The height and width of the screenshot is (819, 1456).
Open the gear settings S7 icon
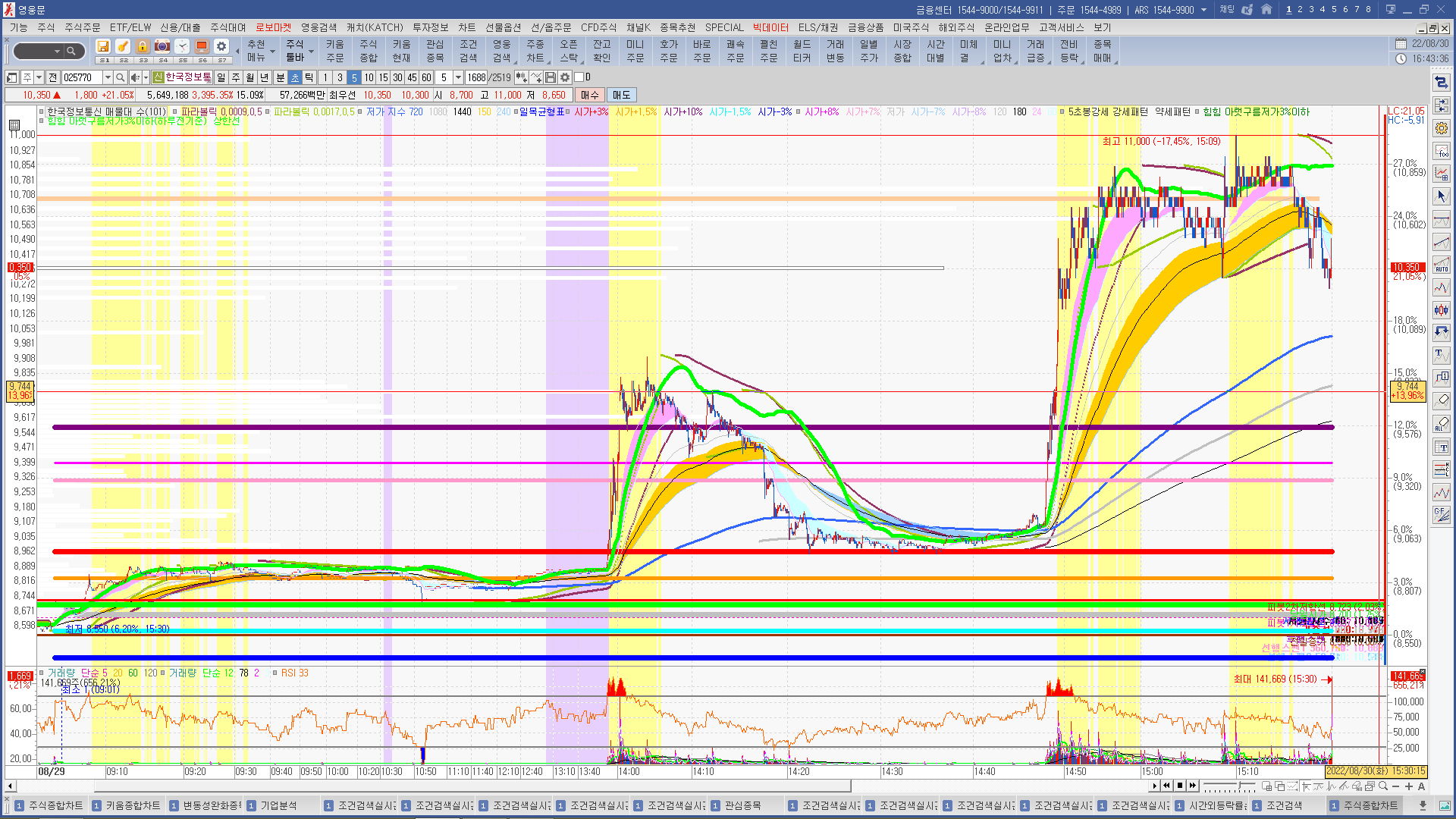[221, 47]
